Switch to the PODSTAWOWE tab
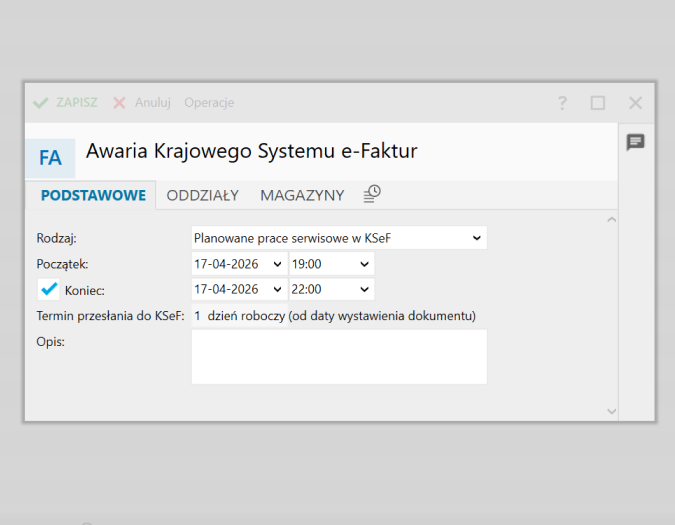The width and height of the screenshot is (675, 525). [x=93, y=195]
